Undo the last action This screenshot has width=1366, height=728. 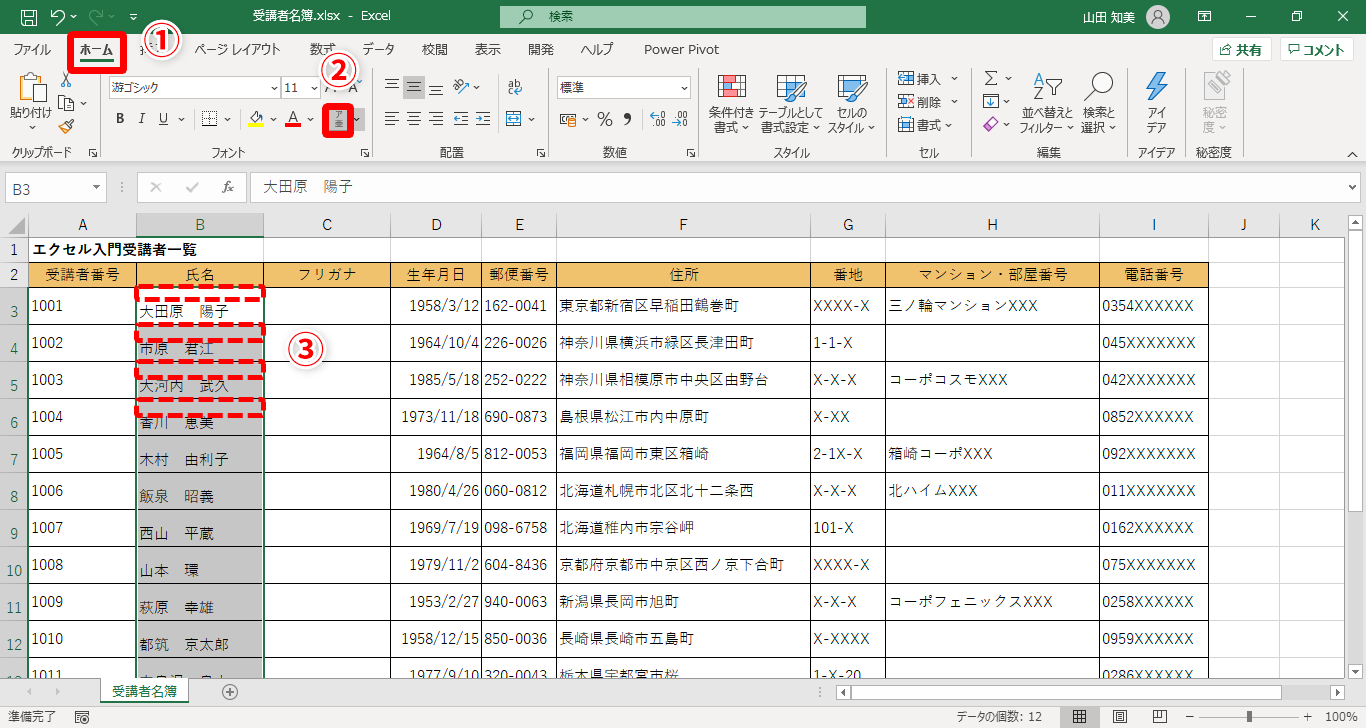click(58, 17)
